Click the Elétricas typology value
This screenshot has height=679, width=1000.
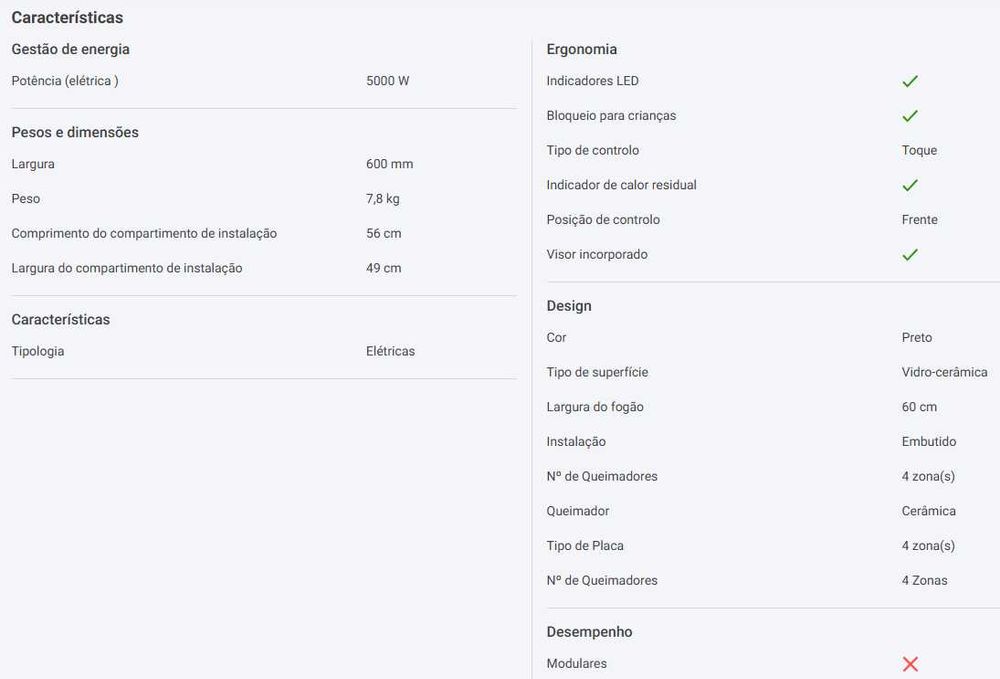[x=390, y=351]
